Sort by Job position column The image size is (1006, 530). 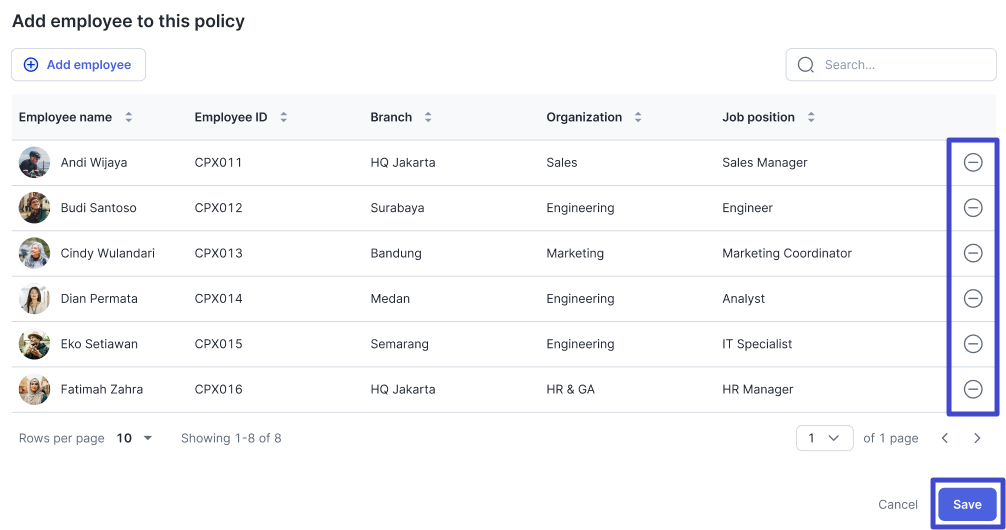(x=811, y=117)
